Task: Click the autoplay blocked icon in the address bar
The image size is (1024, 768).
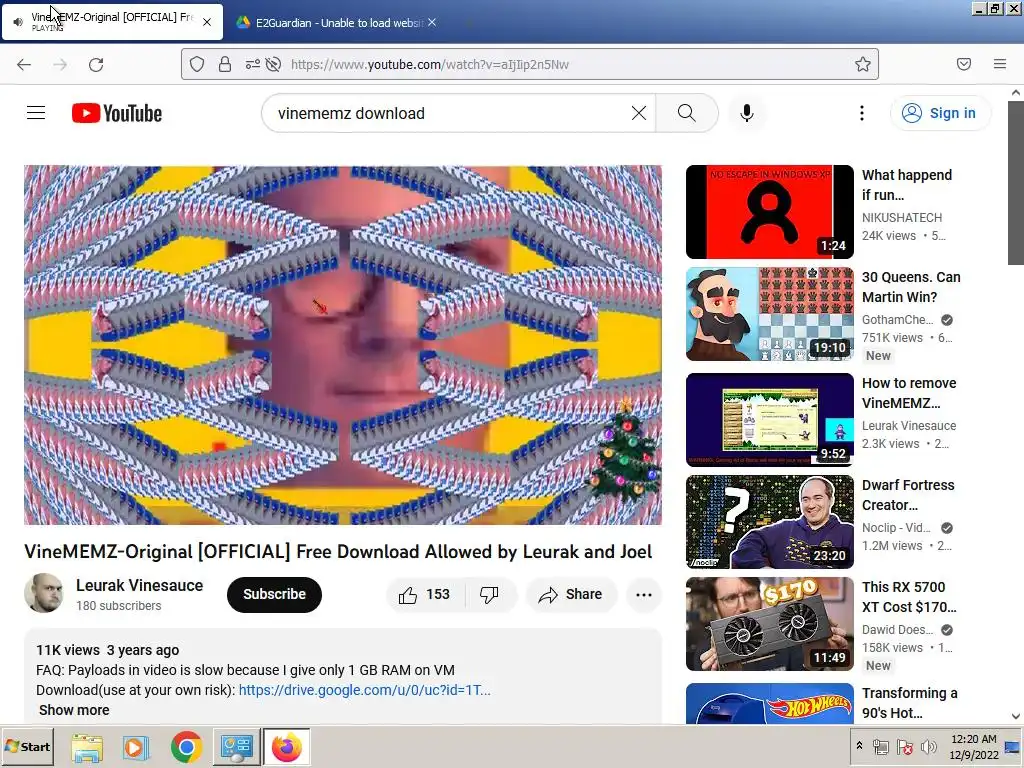Action: 274,64
